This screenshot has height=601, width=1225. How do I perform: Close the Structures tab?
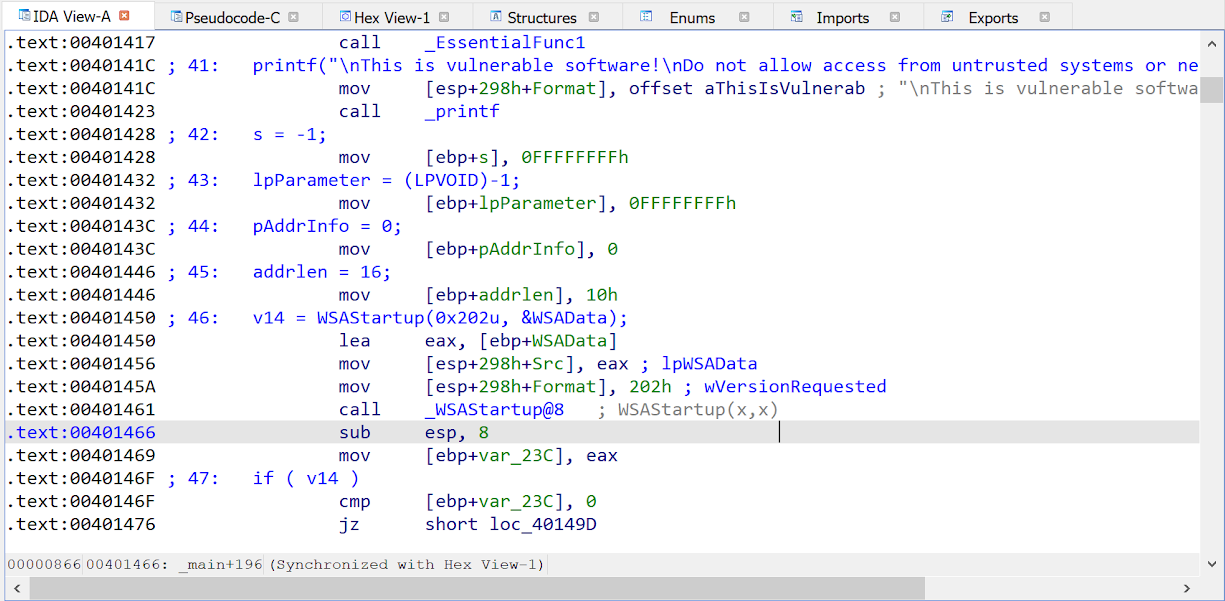(594, 17)
